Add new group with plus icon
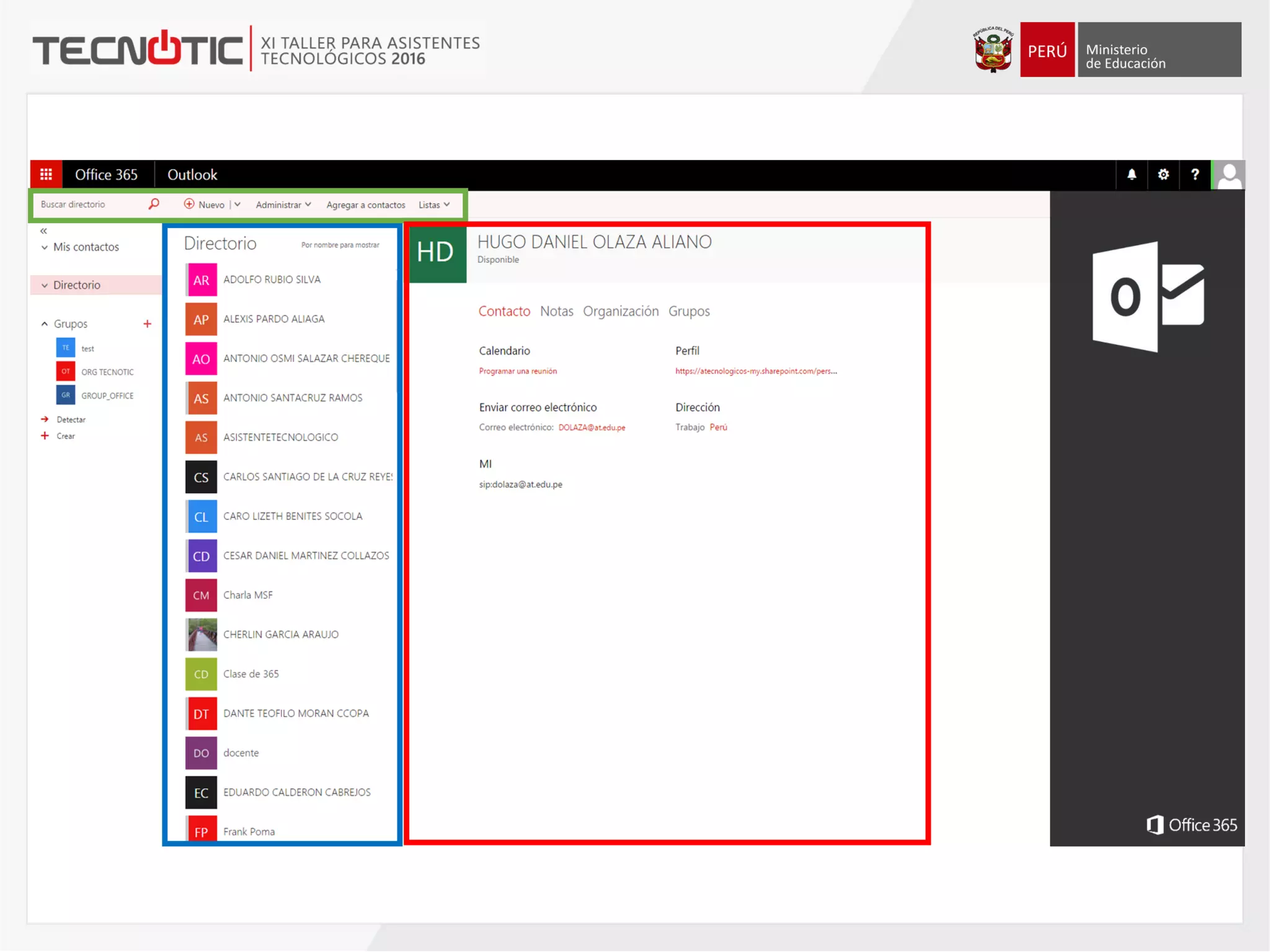 tap(148, 324)
